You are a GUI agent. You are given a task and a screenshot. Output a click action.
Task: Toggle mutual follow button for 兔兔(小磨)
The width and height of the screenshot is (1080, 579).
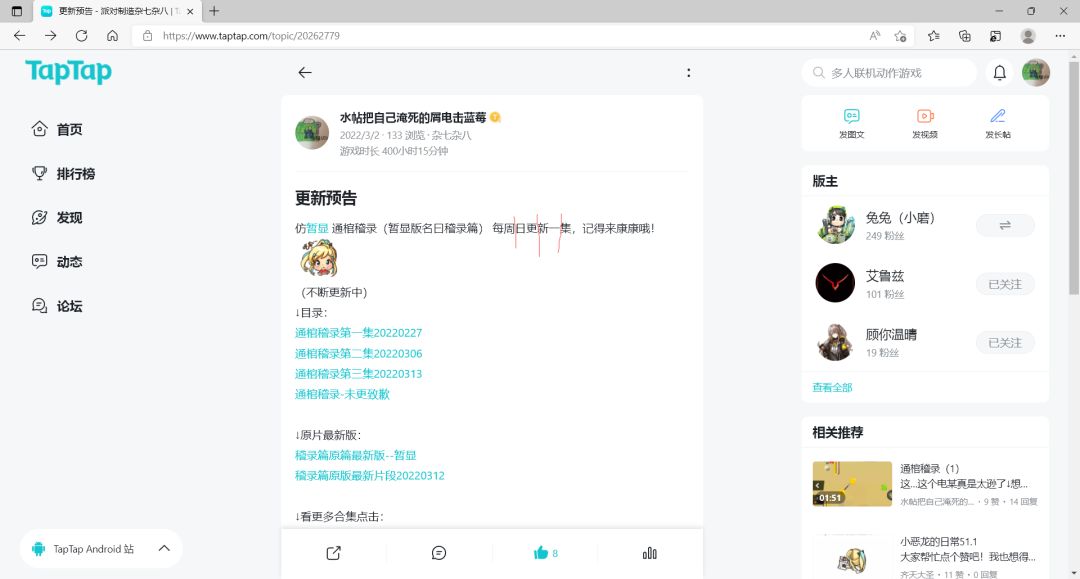pos(1005,225)
